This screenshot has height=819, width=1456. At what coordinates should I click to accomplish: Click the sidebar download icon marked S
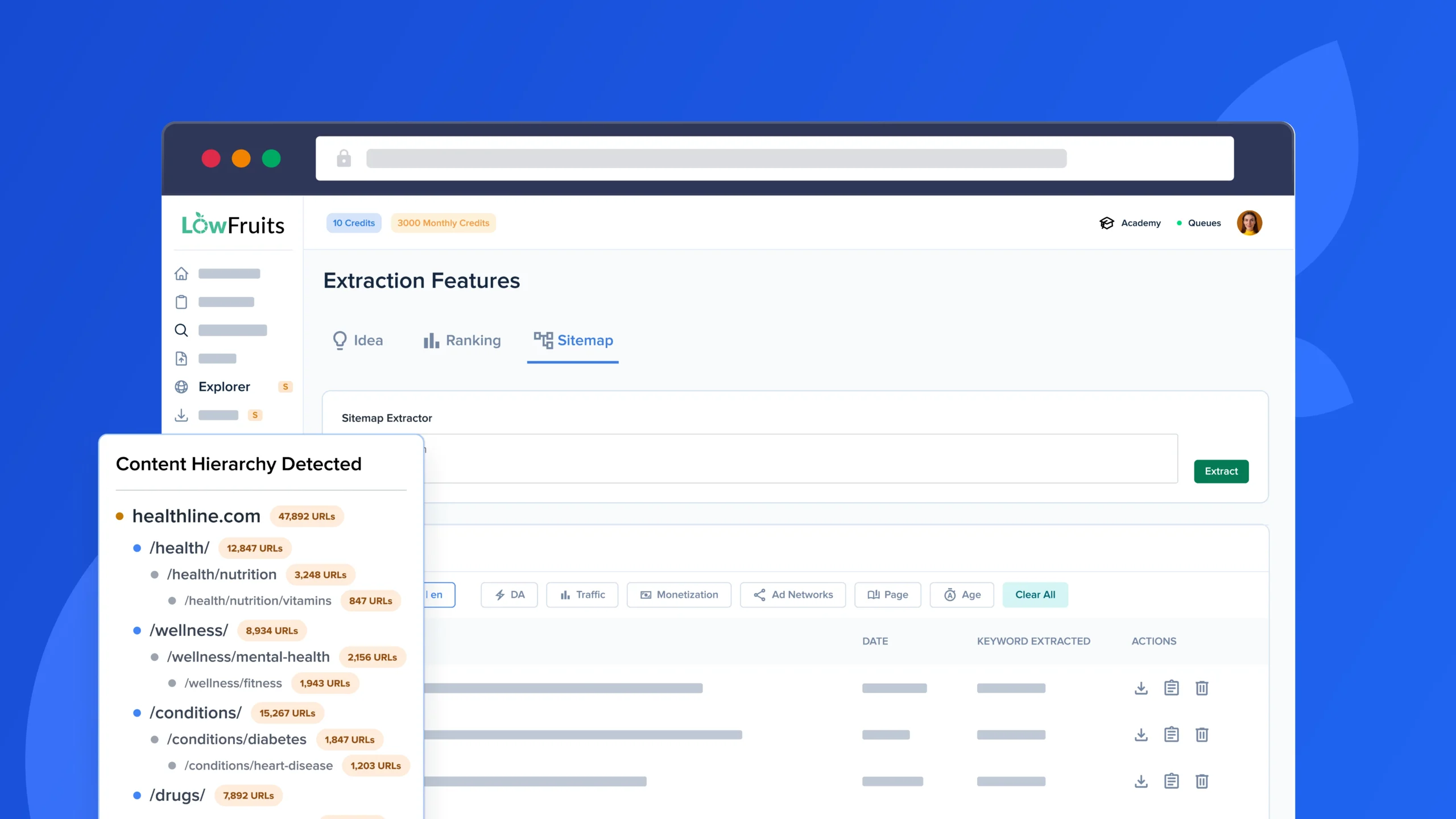pyautogui.click(x=181, y=415)
